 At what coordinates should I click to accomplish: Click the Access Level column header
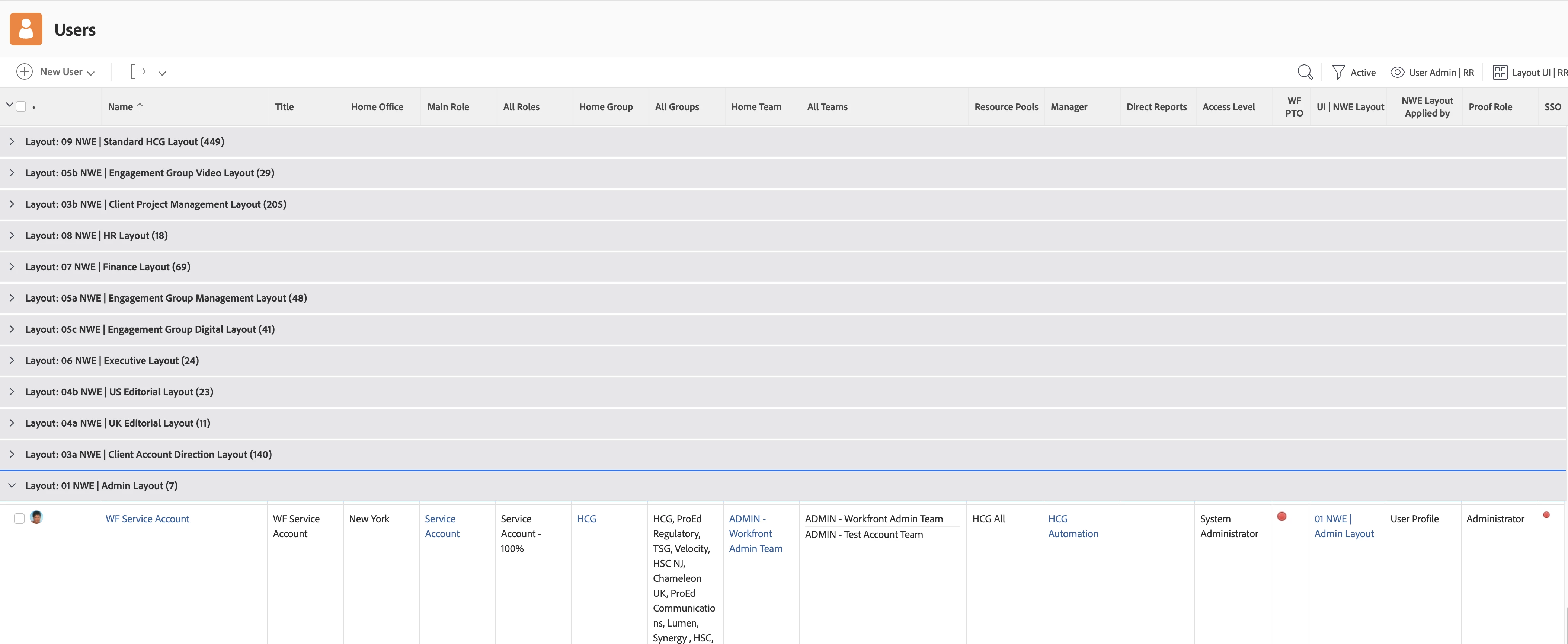click(1228, 106)
